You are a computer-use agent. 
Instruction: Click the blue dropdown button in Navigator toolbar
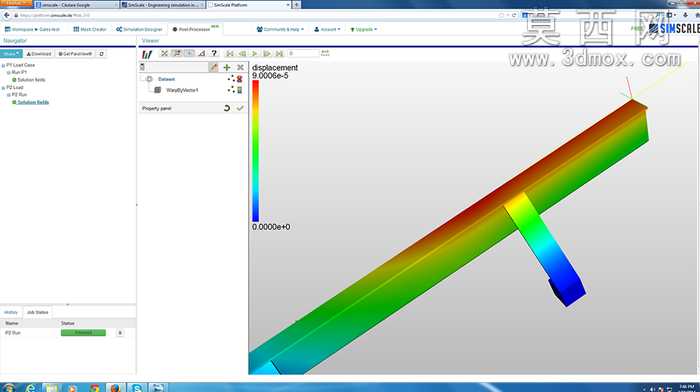(x=11, y=54)
